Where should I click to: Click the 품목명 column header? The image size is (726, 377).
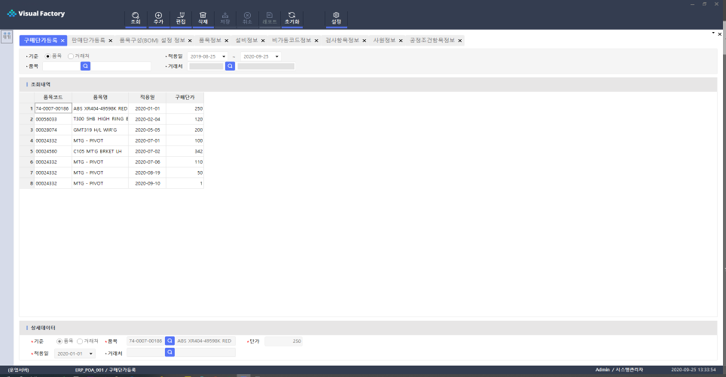[100, 97]
